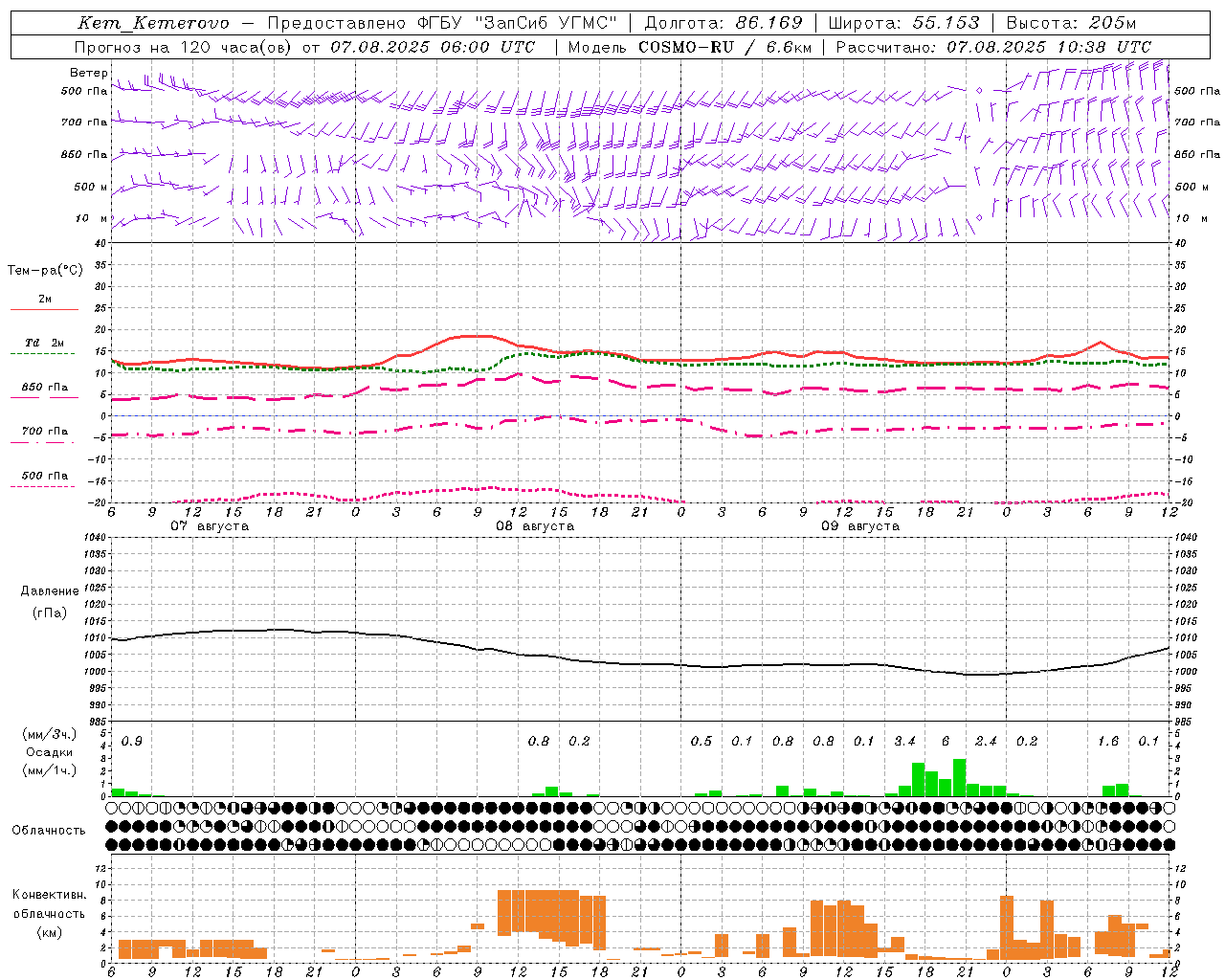This screenshot has width=1225, height=980.
Task: Click the "(мм/3ч.)" units label
Action: pyautogui.click(x=49, y=735)
